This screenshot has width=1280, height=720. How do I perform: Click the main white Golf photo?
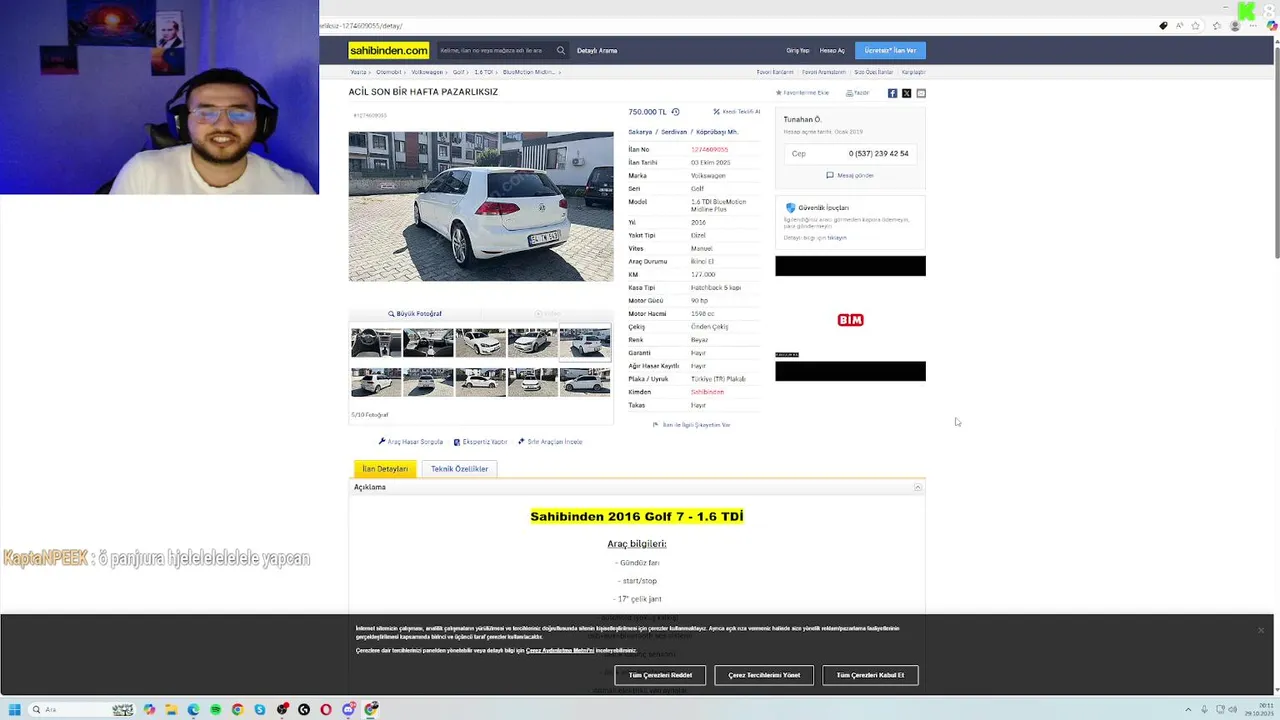point(481,207)
